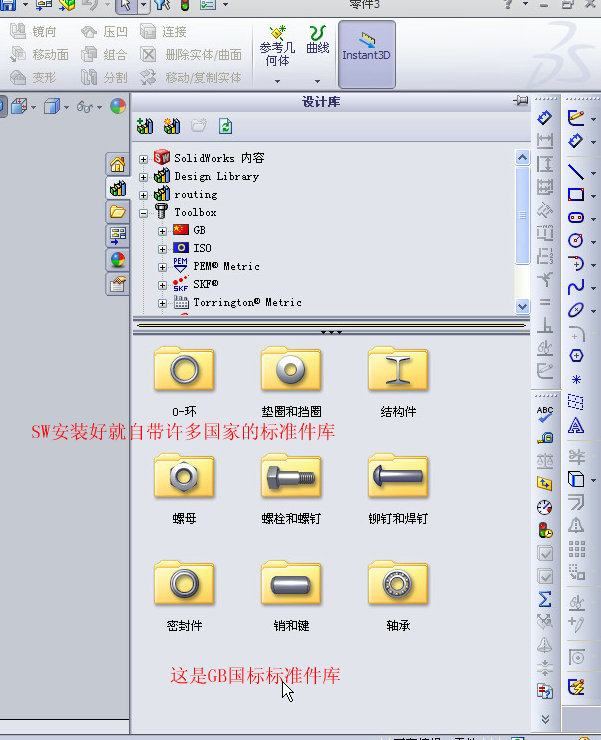
Task: Click Add File Location icon in 设计库
Action: [x=172, y=126]
